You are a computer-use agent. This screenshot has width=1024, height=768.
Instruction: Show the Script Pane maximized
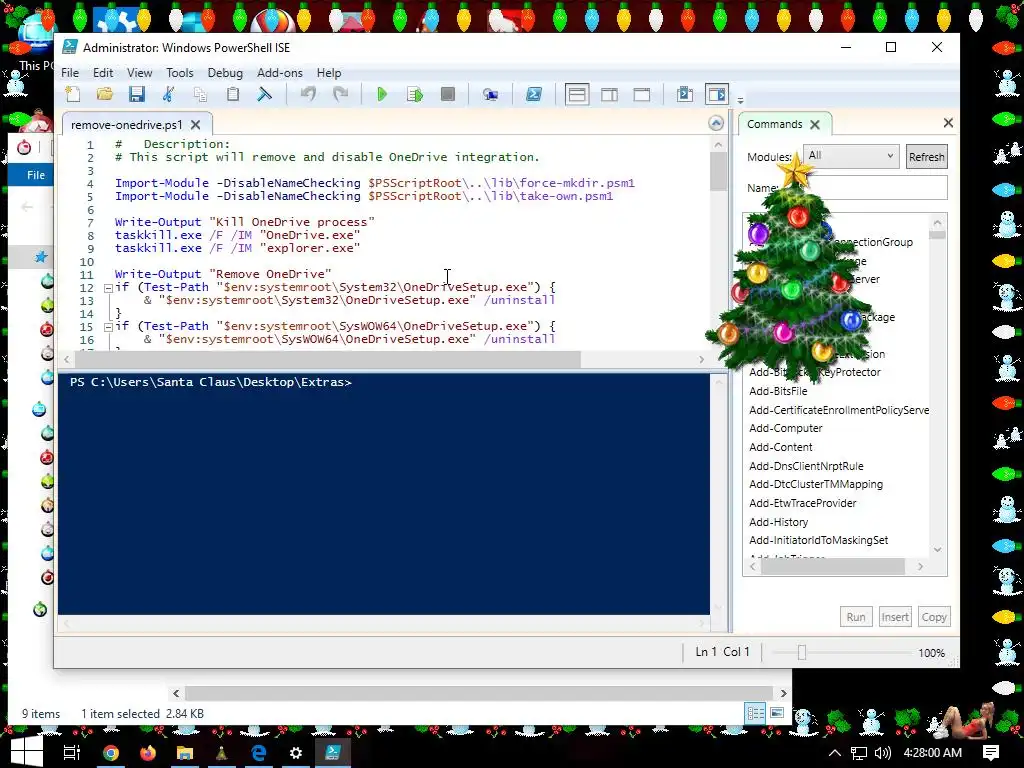(642, 95)
